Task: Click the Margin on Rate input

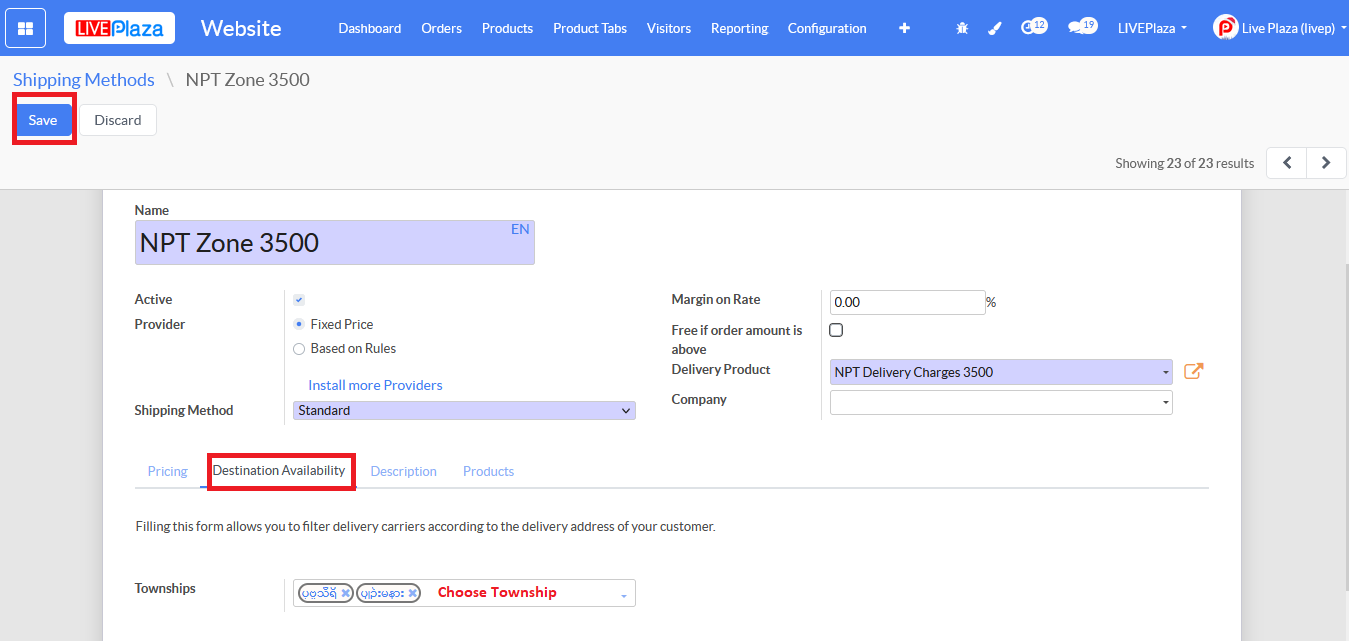Action: tap(908, 302)
